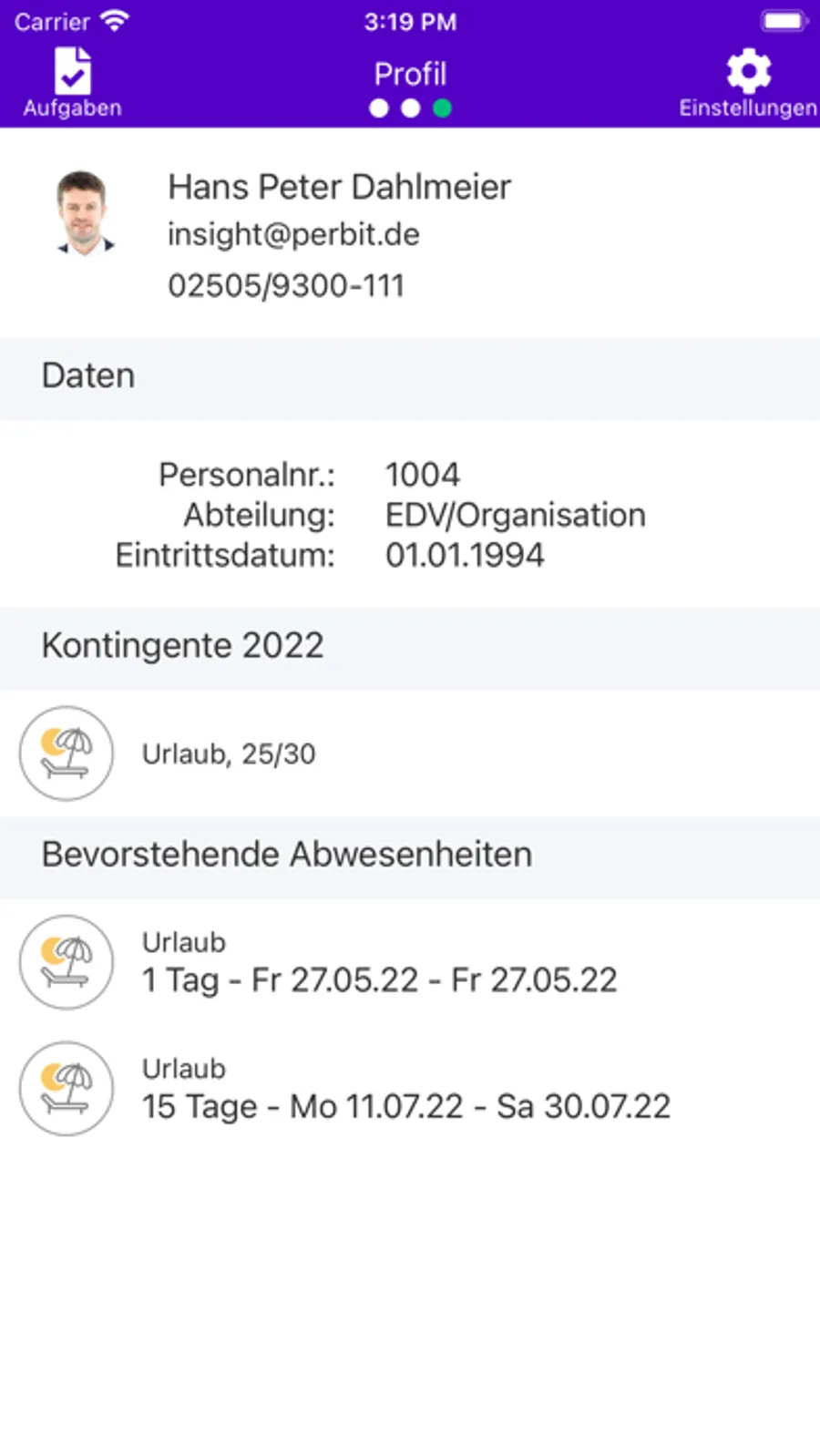The width and height of the screenshot is (820, 1456).
Task: Select the middle page indicator dot
Action: (411, 108)
